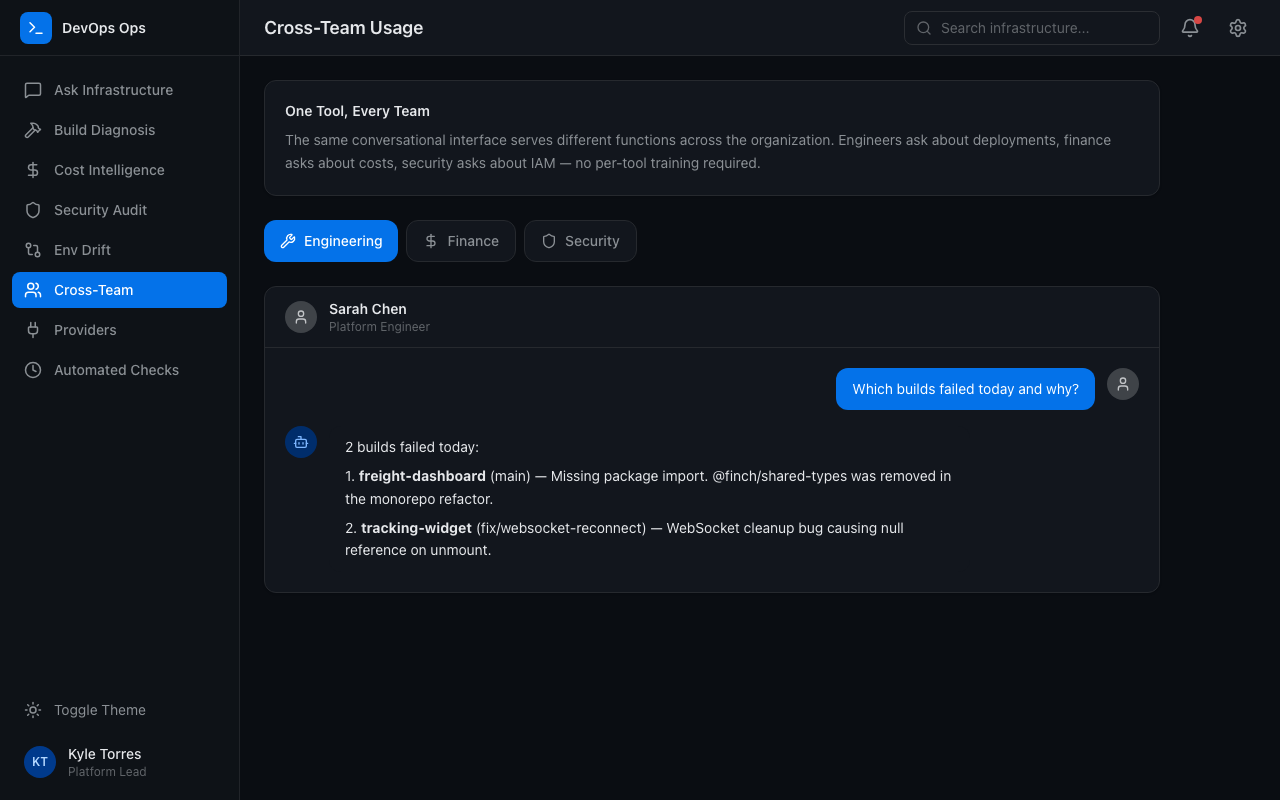Select the Providers plug icon
Screen dimensions: 1280x800
[33, 330]
